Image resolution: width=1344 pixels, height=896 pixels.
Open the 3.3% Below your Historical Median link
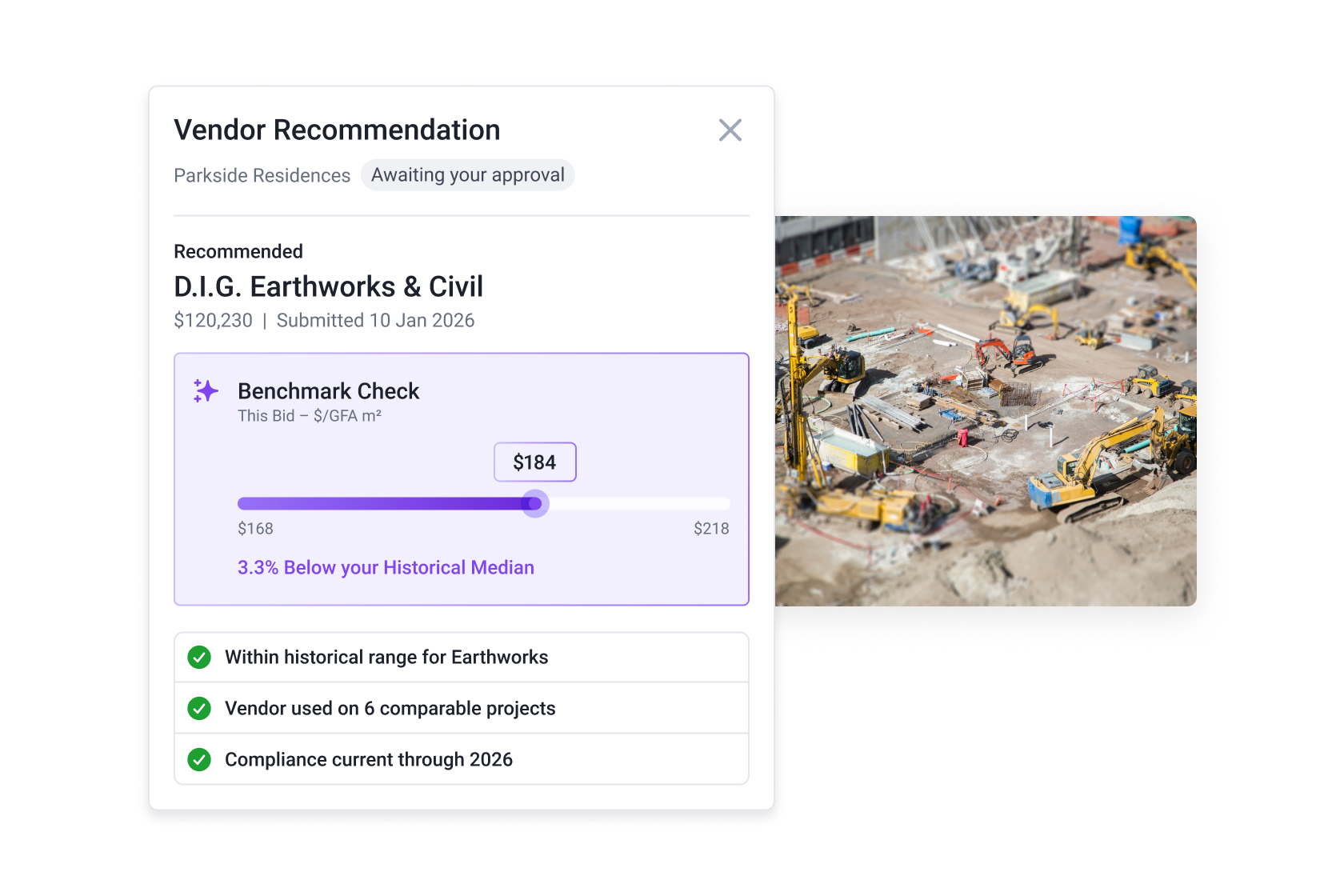(x=386, y=567)
